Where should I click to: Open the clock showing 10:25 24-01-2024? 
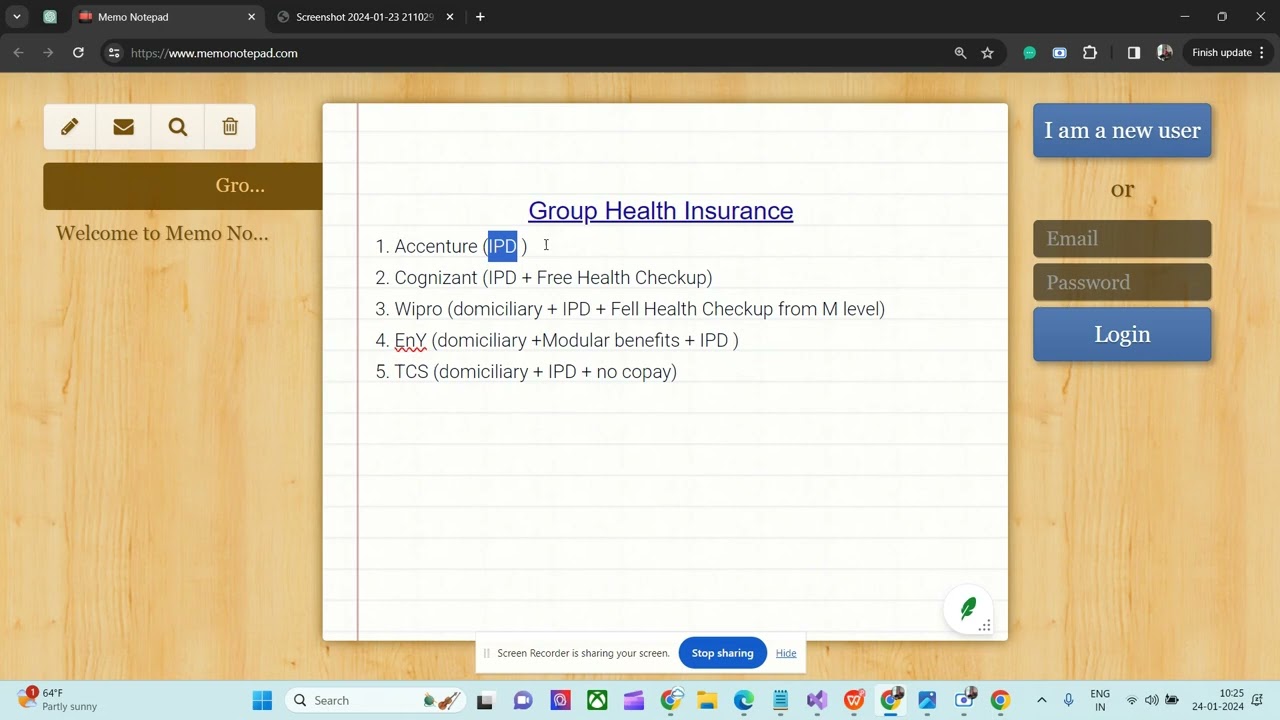pyautogui.click(x=1218, y=700)
